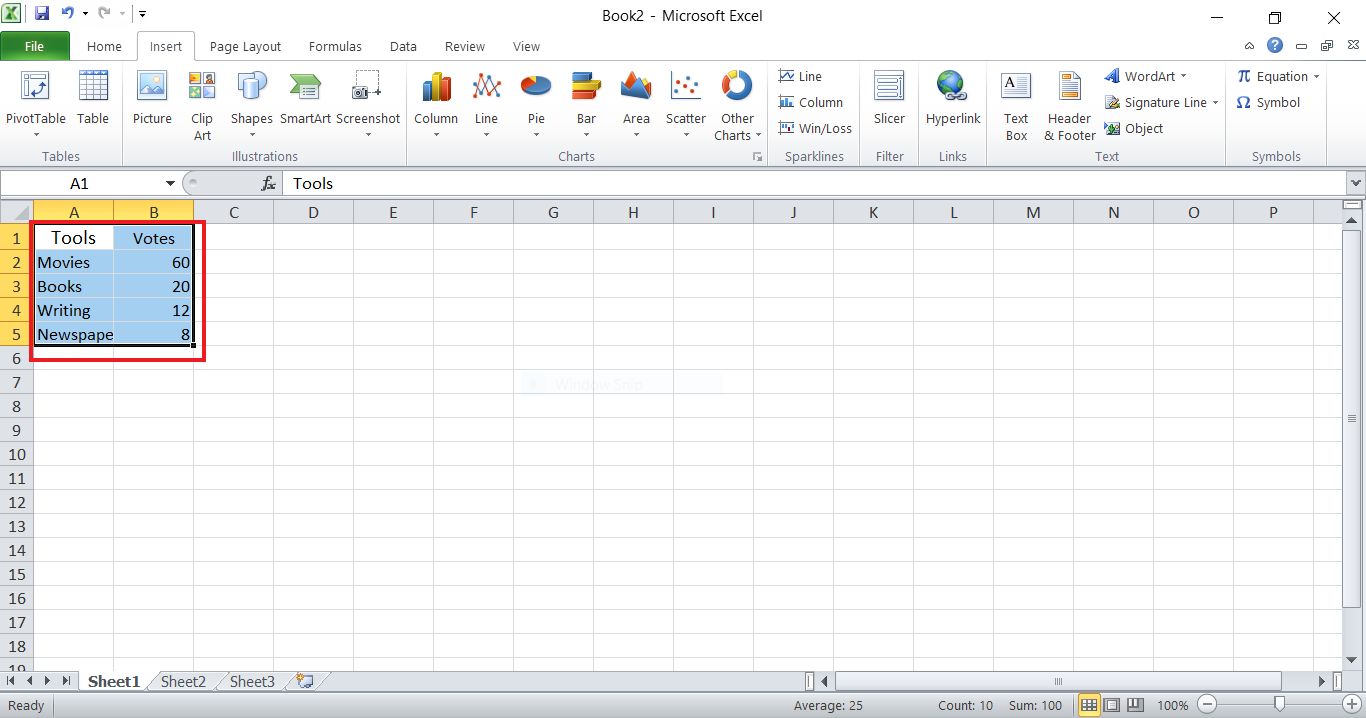Zoom out with minus button
The width and height of the screenshot is (1366, 718).
(1208, 705)
